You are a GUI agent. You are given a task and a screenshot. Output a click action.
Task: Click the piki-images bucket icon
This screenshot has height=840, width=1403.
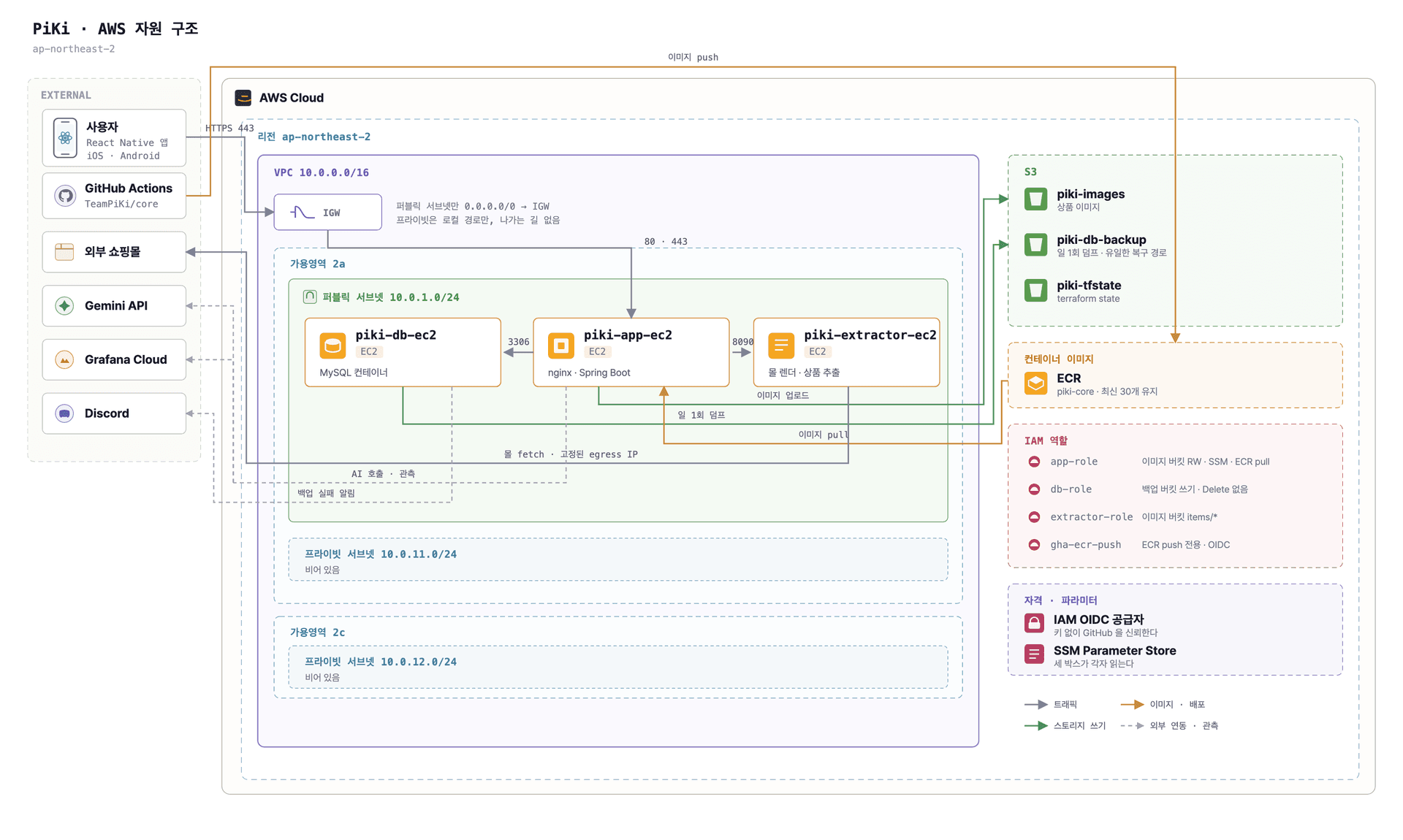click(x=1035, y=199)
